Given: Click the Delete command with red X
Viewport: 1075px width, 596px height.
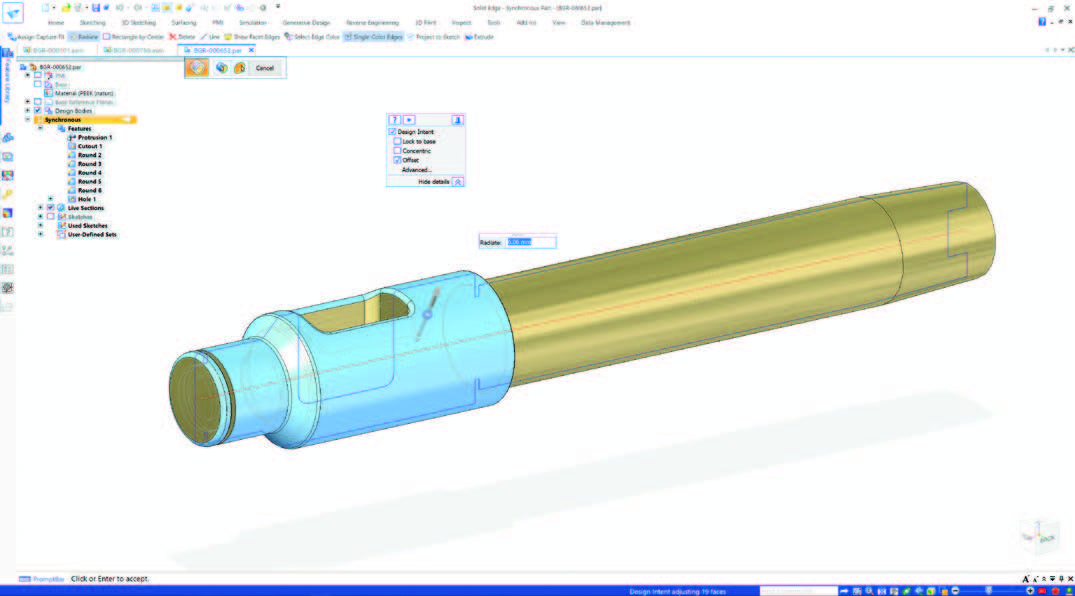Looking at the screenshot, I should 182,37.
